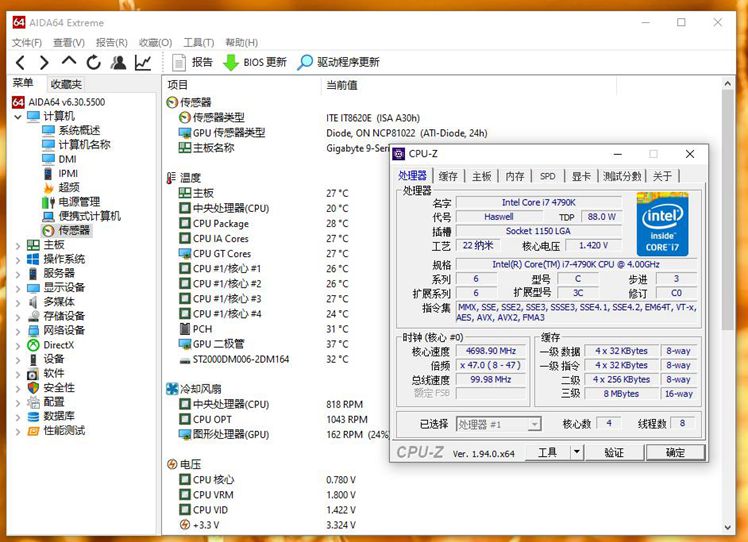Open the 查看(V) menu
Viewport: 748px width, 542px height.
pos(69,42)
